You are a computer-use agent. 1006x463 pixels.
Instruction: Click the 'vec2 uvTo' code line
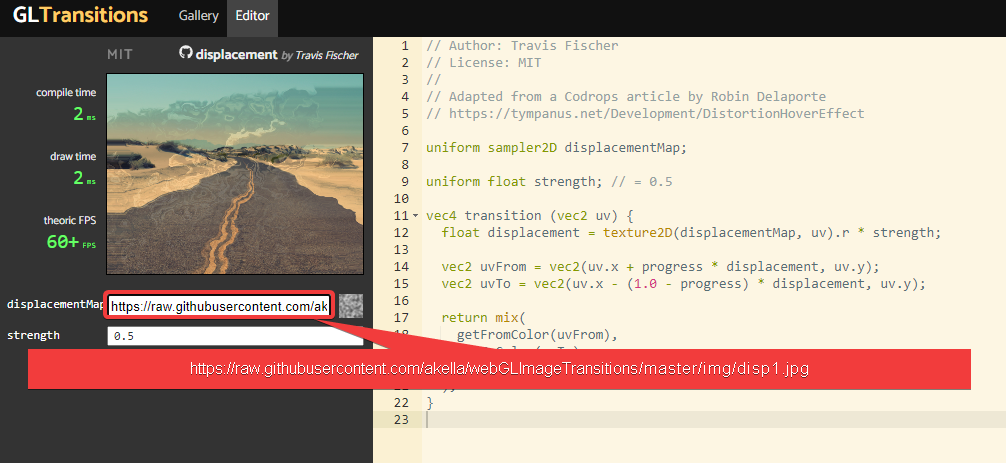[683, 283]
